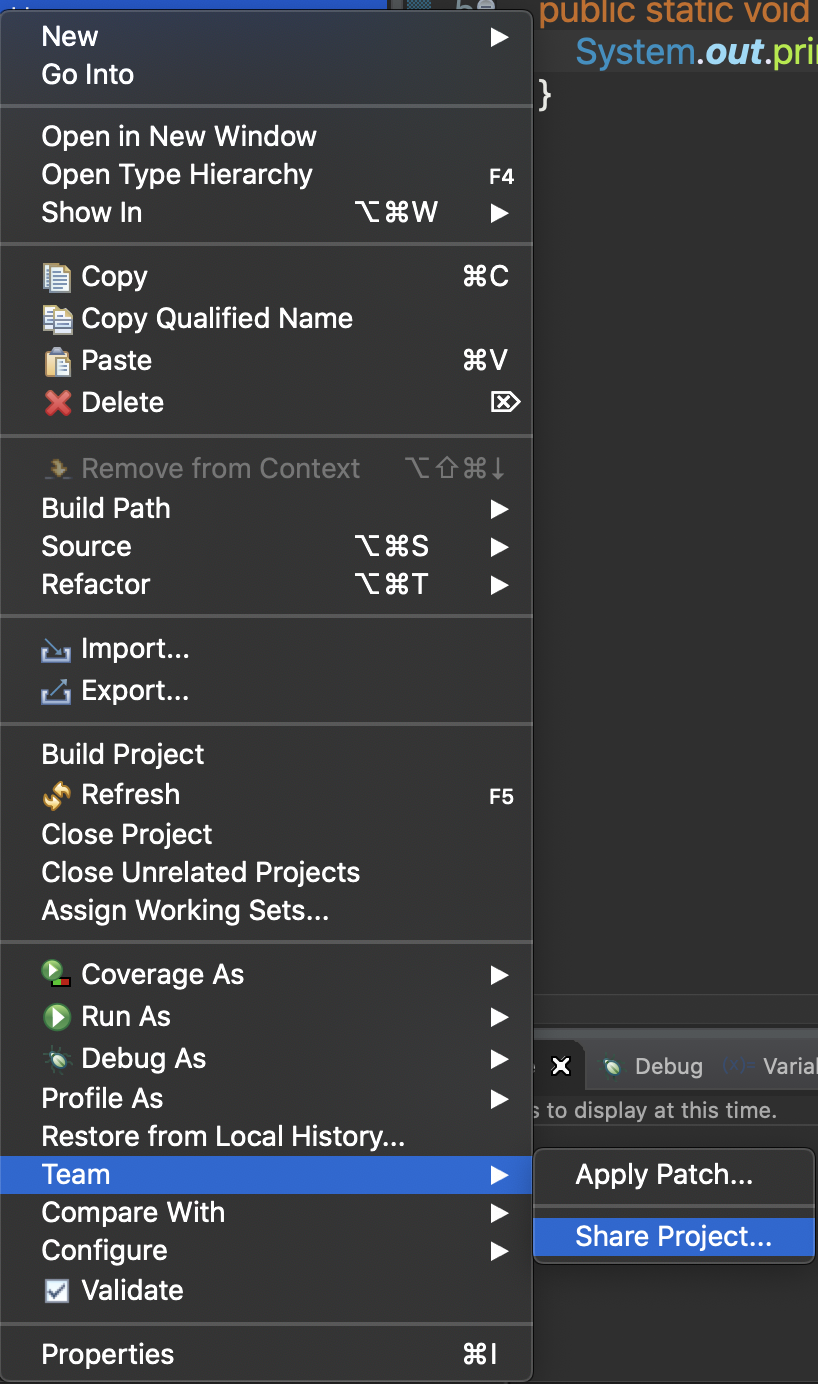Screen dimensions: 818x1384
Task: Toggle the Validate checkbox
Action: [x=57, y=1291]
